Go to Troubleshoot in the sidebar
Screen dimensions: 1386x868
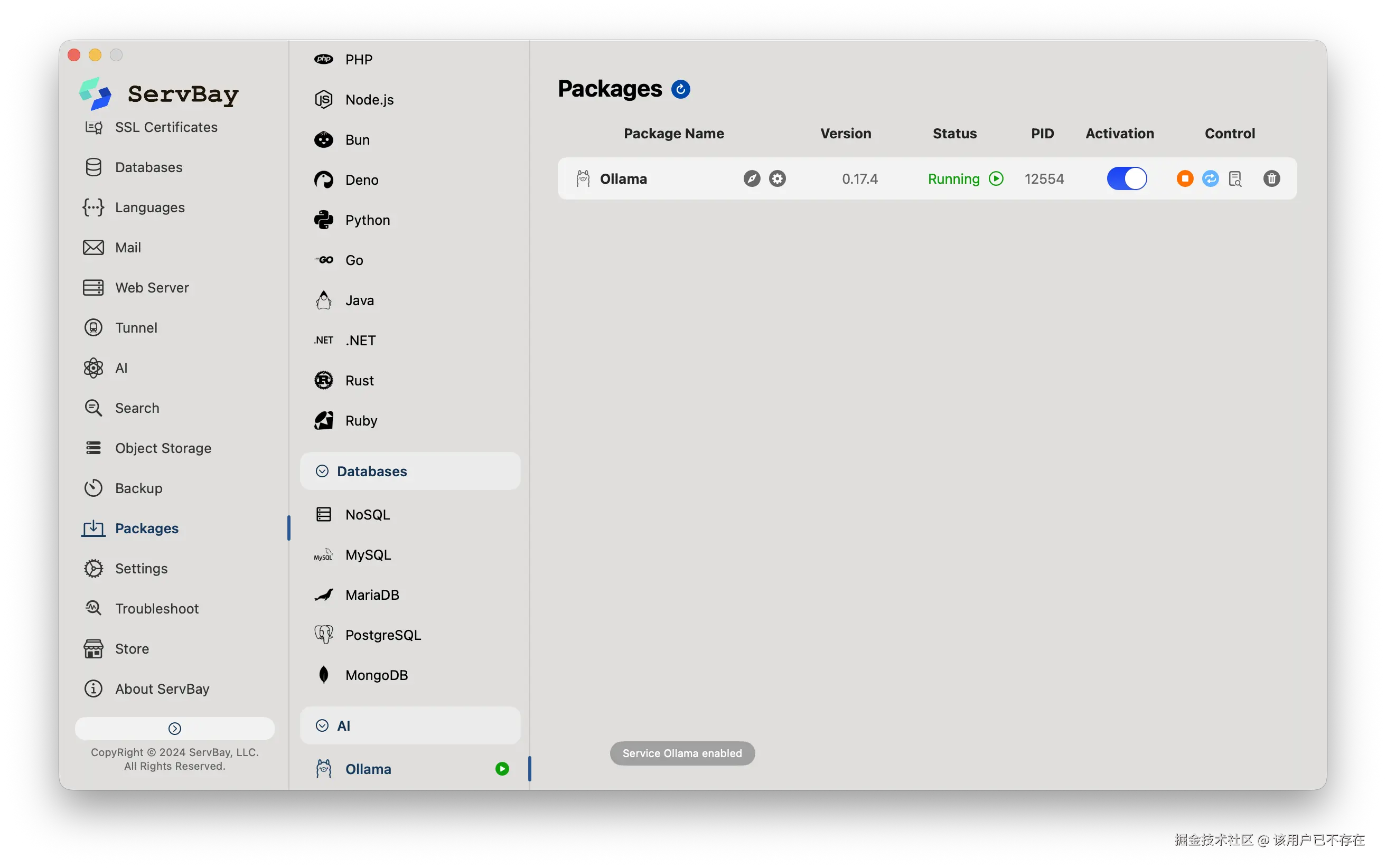click(x=157, y=609)
